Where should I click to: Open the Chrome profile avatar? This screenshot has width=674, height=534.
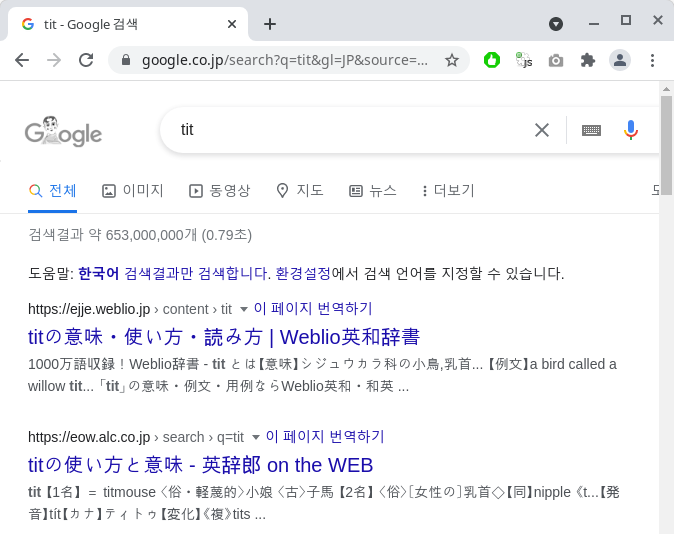(x=620, y=60)
